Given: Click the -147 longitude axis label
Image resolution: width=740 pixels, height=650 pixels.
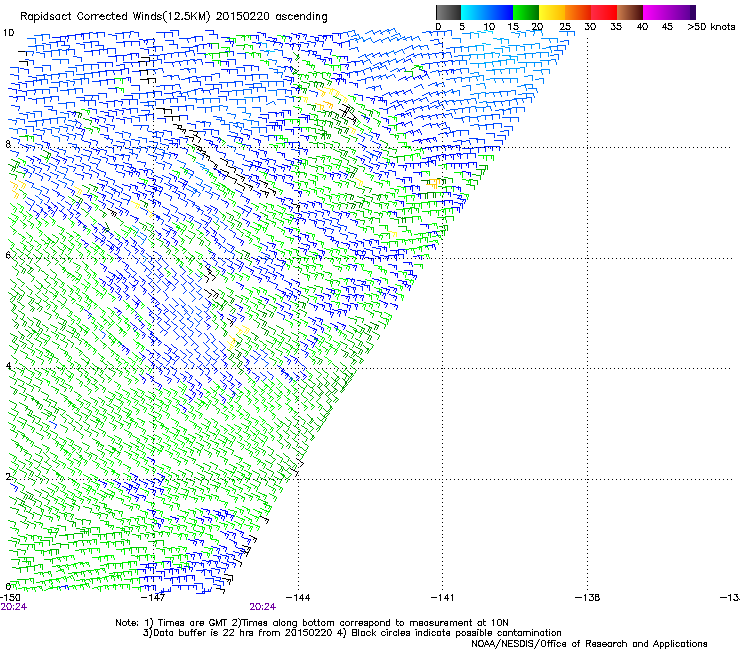Looking at the screenshot, I should [x=153, y=598].
